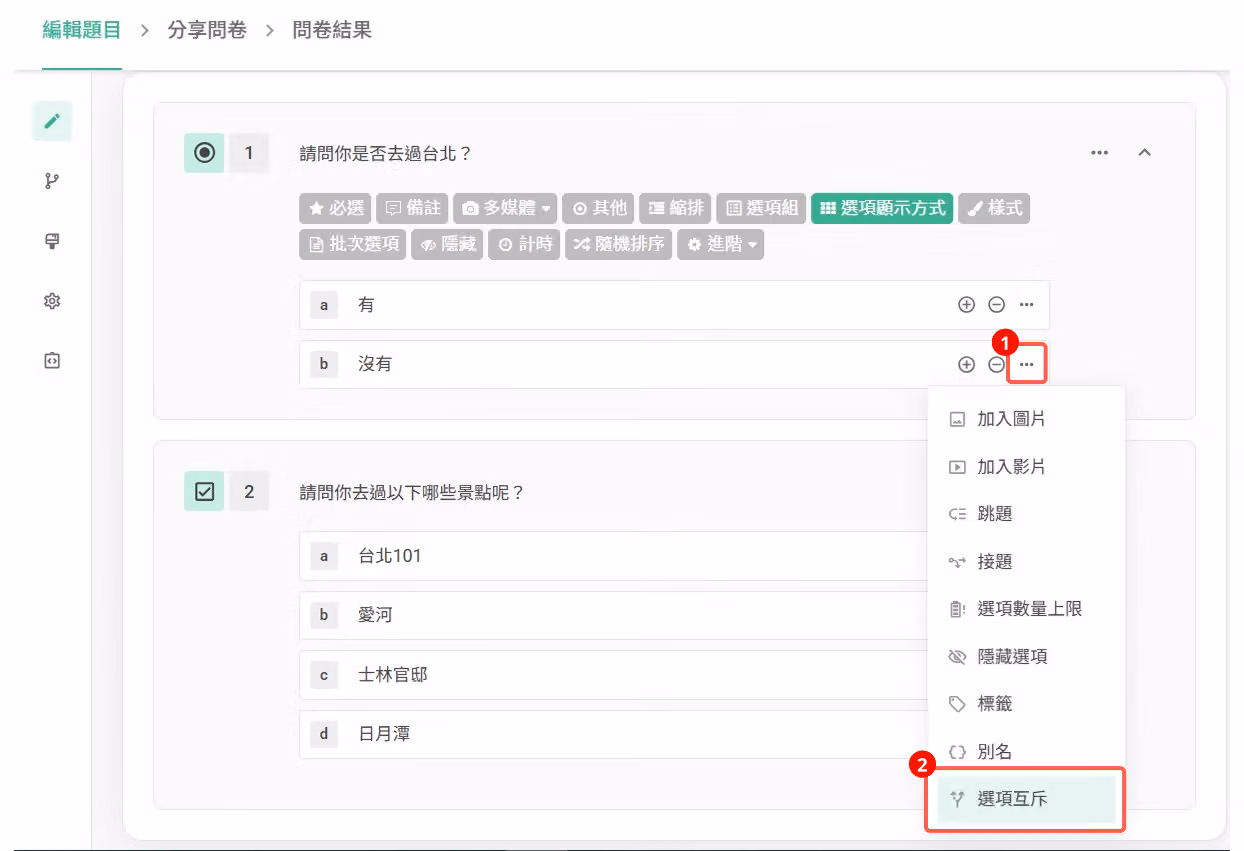This screenshot has width=1244, height=851.
Task: Switch to the 問卷結果 tab
Action: pyautogui.click(x=332, y=30)
